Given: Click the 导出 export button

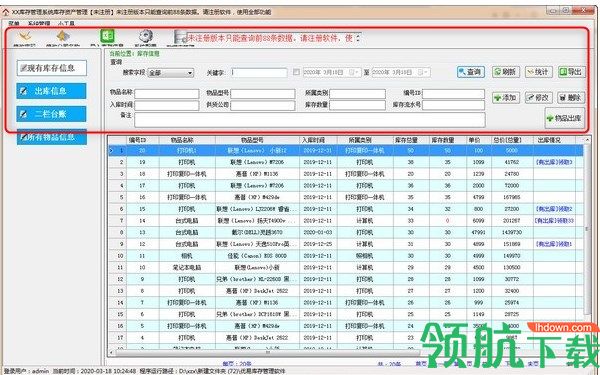Looking at the screenshot, I should [571, 72].
